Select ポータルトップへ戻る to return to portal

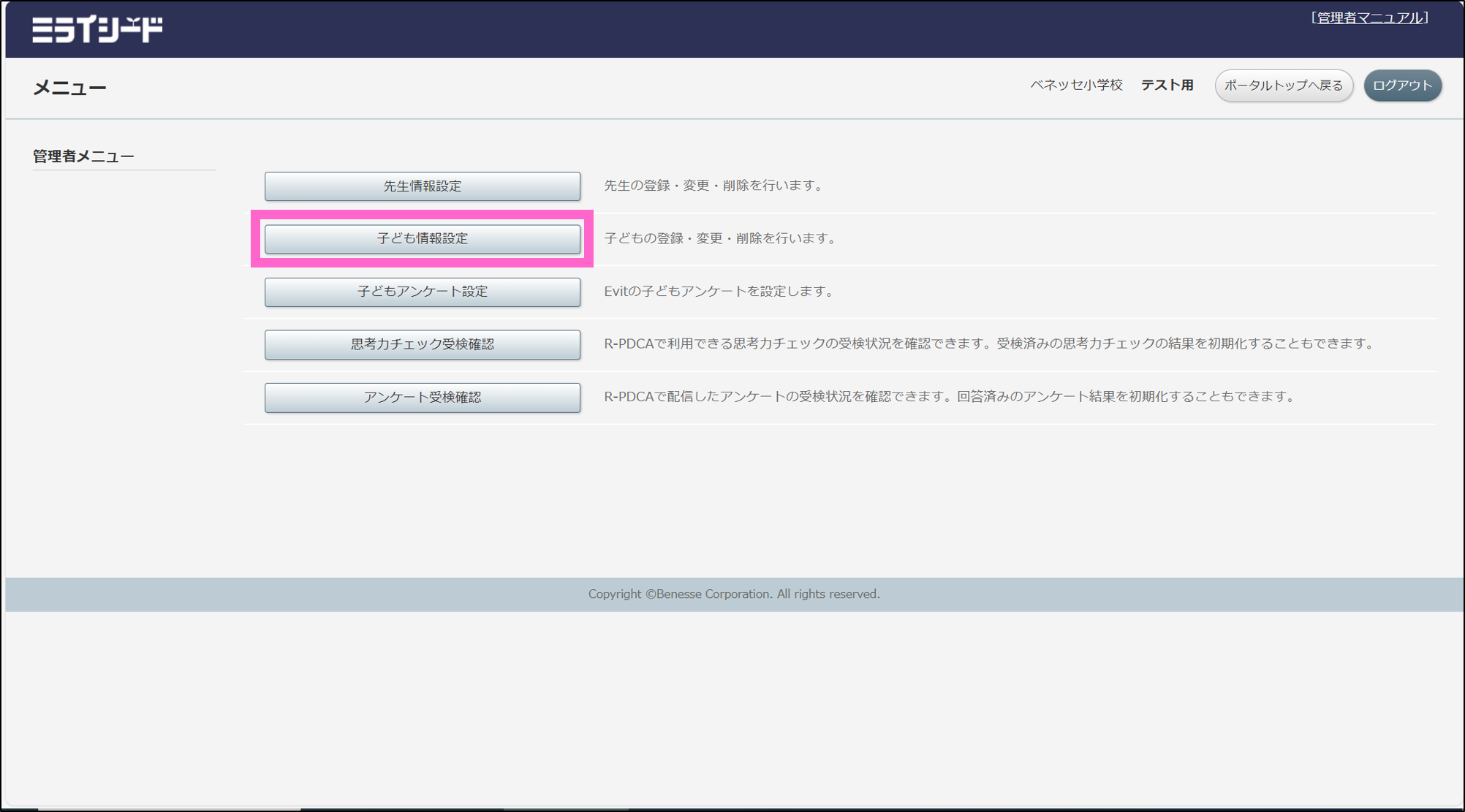1283,85
